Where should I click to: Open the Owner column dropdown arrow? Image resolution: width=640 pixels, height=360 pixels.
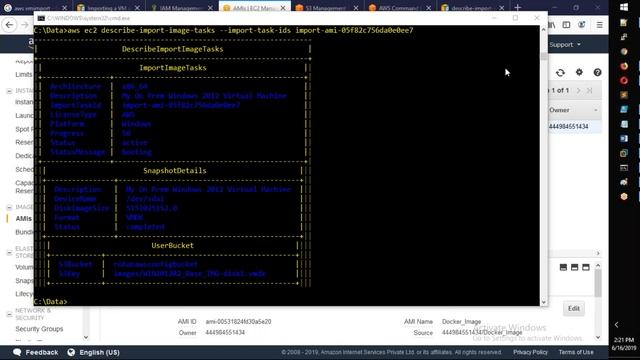(x=596, y=110)
